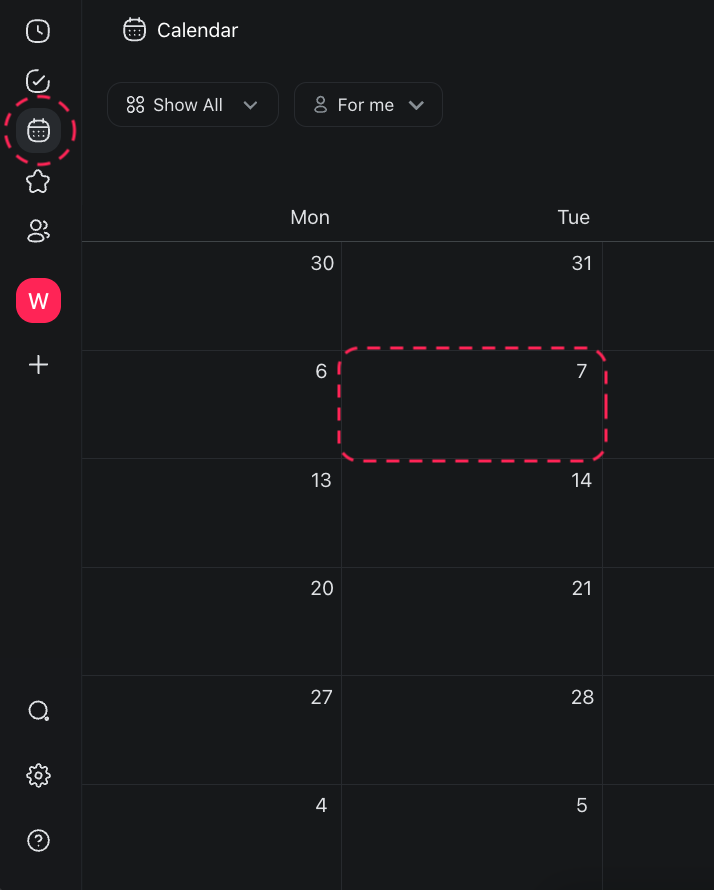
Task: Select the highlighted Tuesday the 7th cell
Action: (473, 404)
